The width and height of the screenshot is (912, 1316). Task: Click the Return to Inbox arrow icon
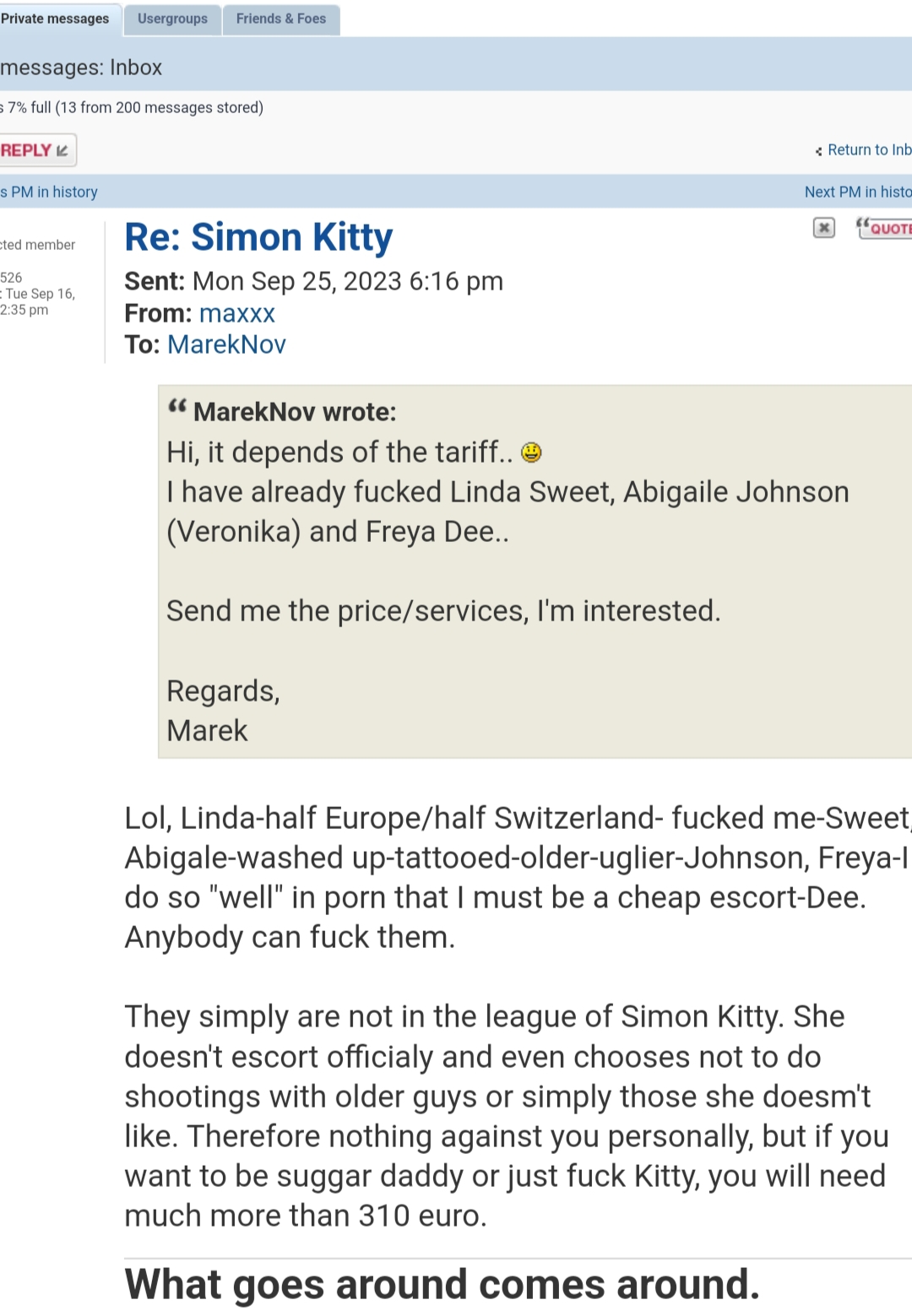click(818, 151)
